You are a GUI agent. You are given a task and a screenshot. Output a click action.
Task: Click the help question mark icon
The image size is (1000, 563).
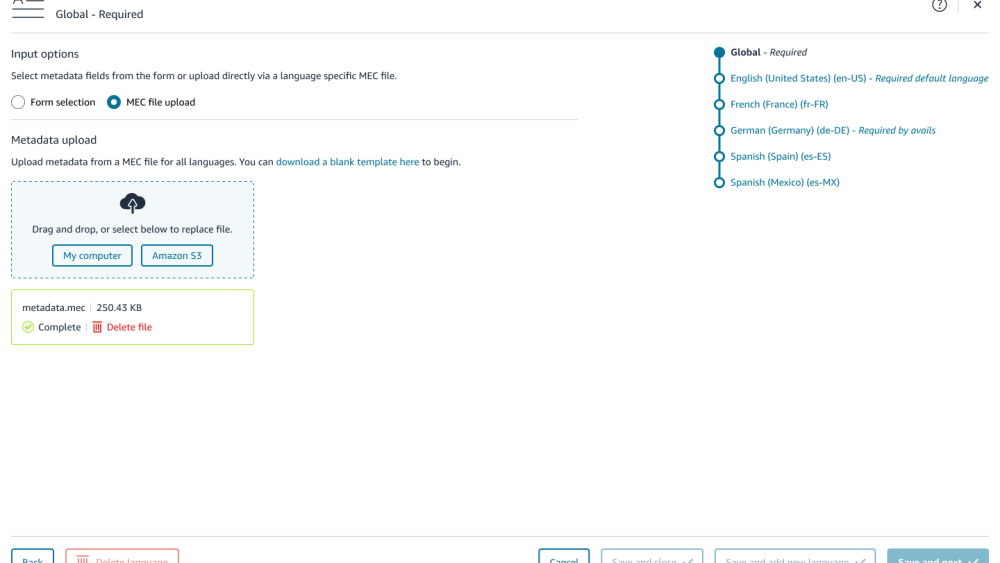939,6
